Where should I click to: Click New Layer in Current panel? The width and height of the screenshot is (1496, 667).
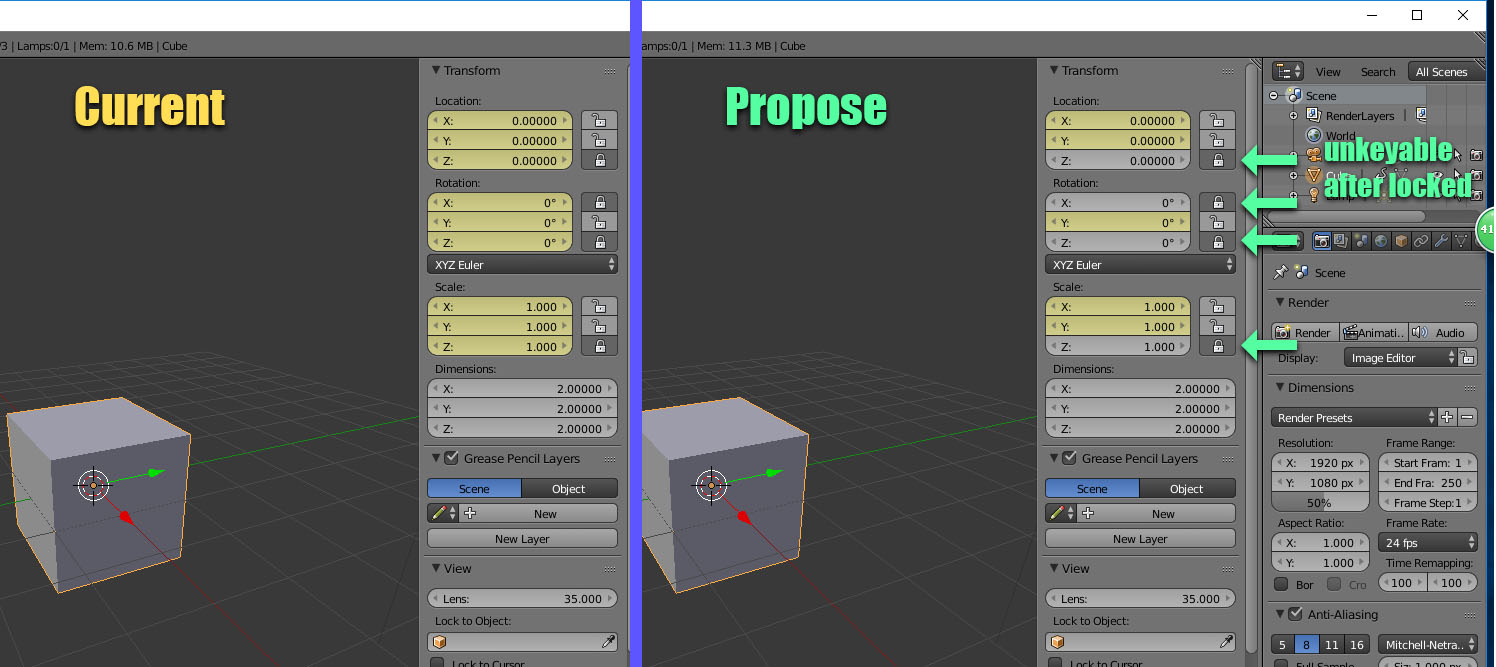tap(522, 539)
